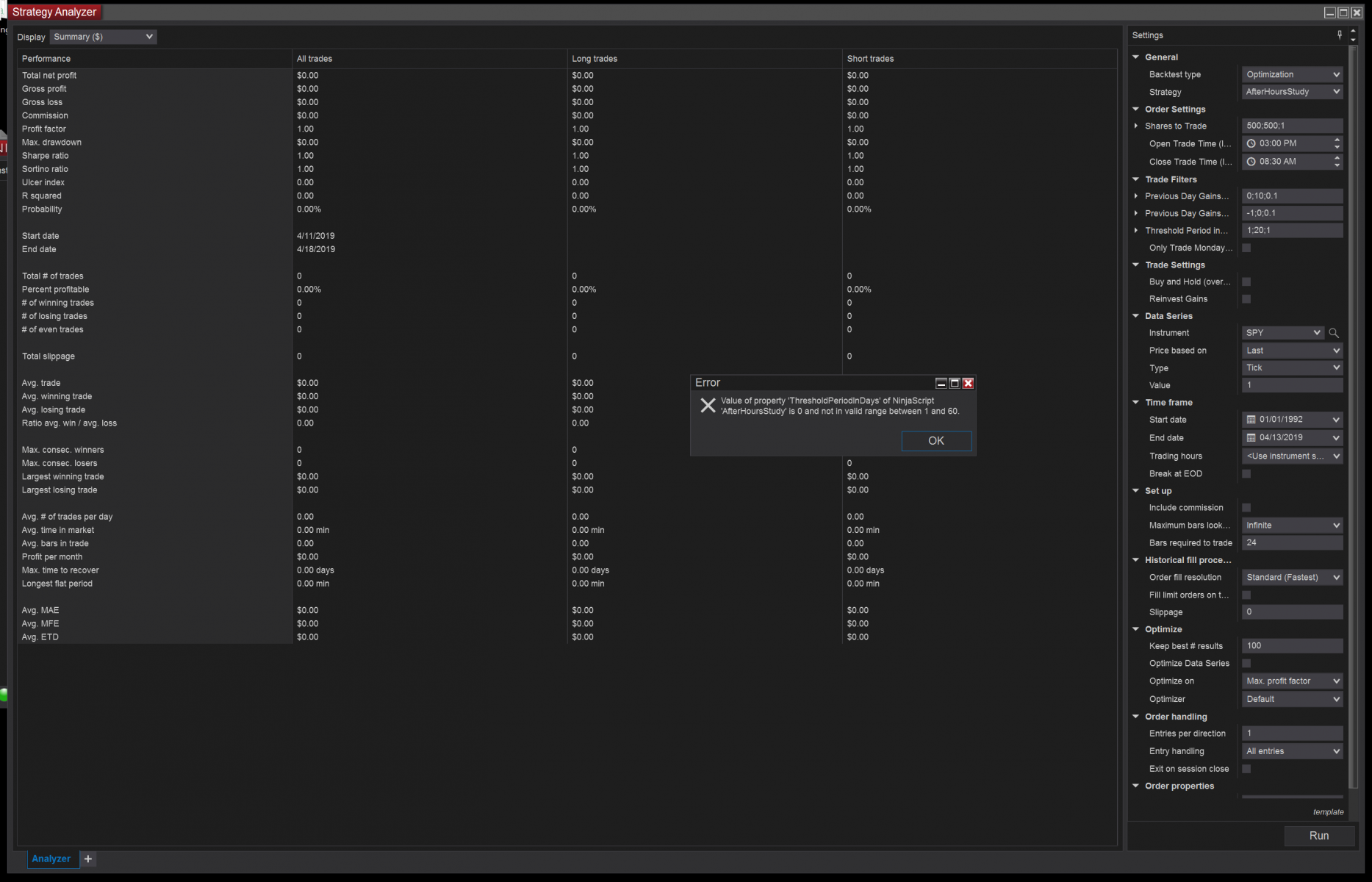Collapse Order Settings section

pyautogui.click(x=1136, y=110)
